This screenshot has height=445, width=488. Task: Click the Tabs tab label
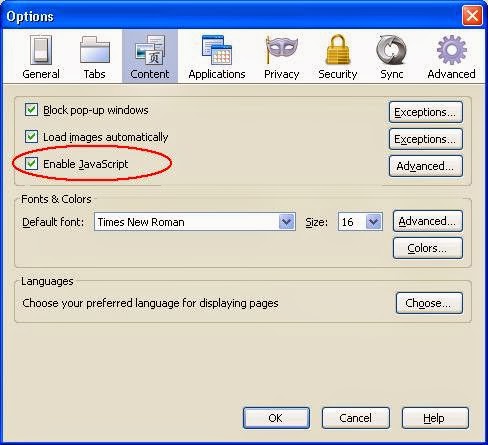[95, 74]
